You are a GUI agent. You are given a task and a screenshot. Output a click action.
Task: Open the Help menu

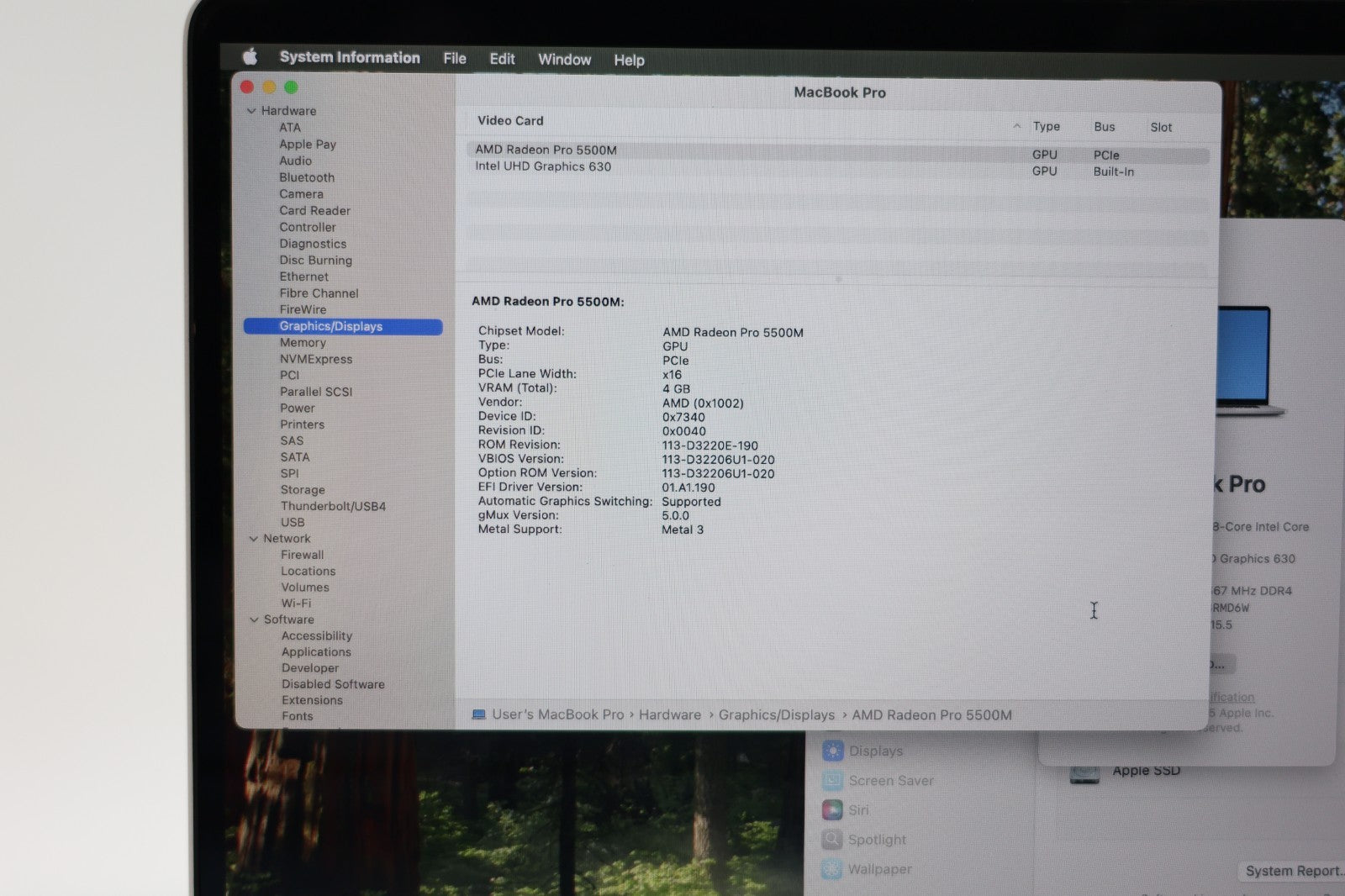pos(629,61)
